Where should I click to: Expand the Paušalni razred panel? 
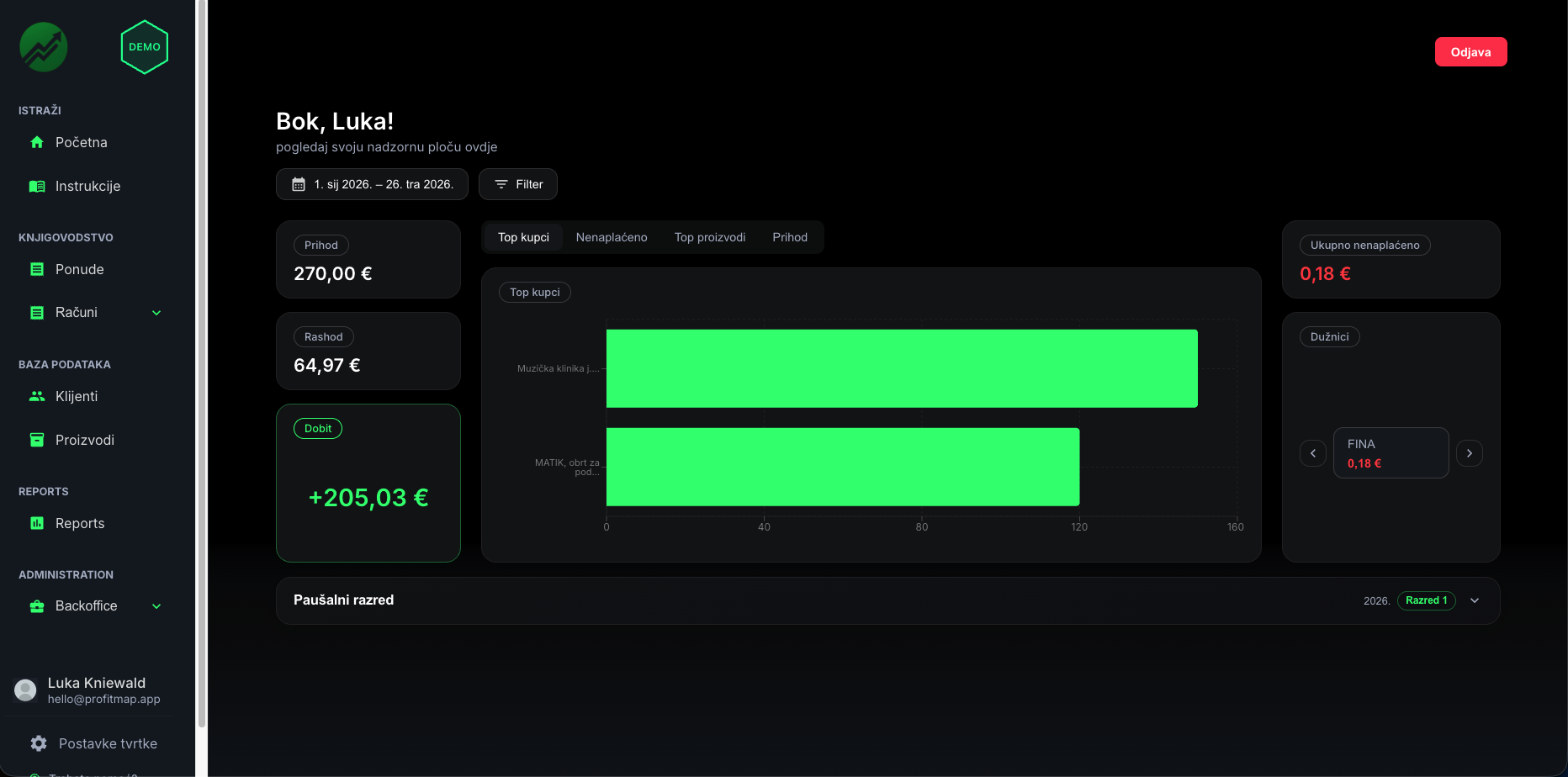tap(1475, 600)
